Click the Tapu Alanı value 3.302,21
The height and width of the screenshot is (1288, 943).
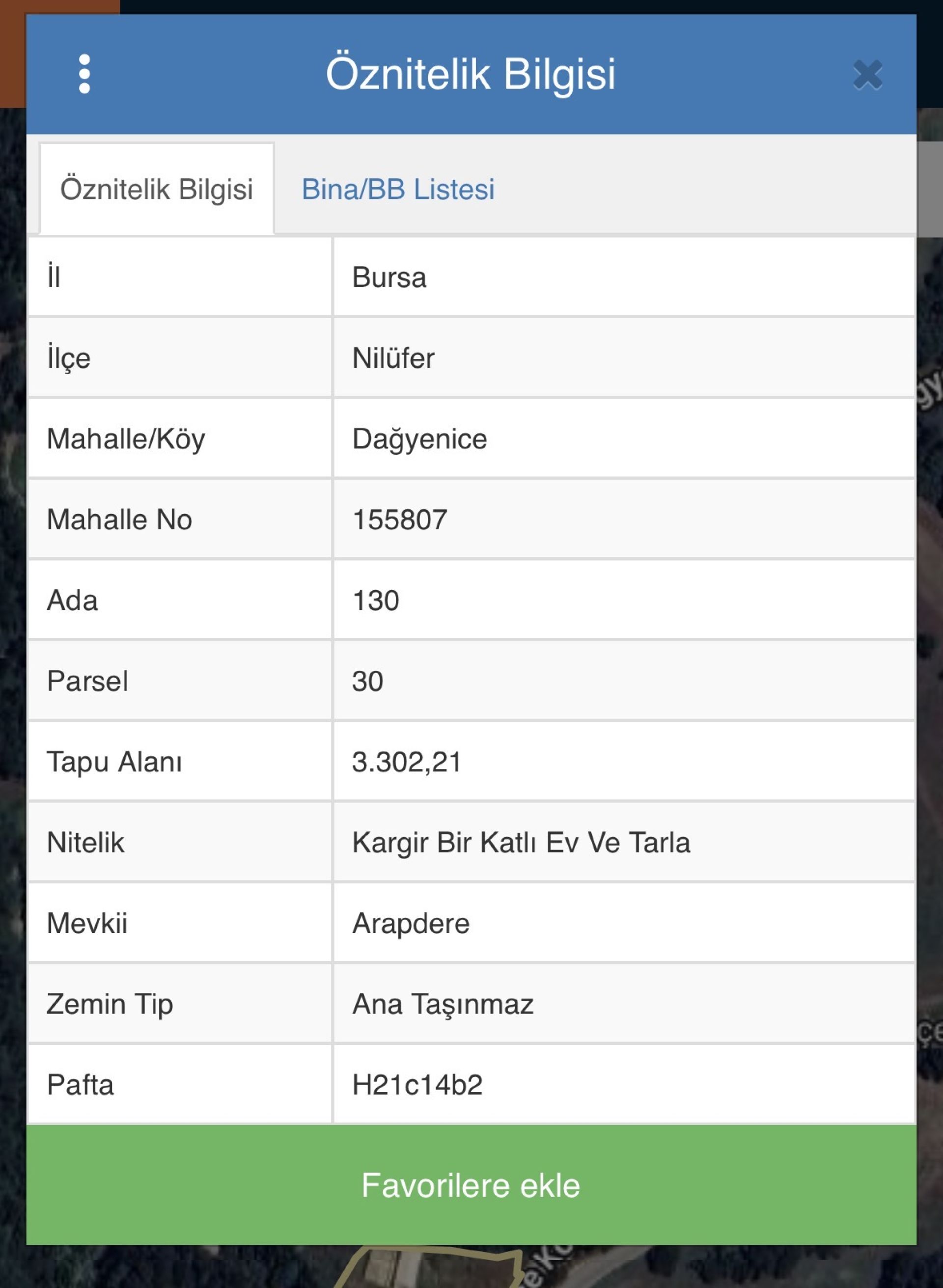coord(407,762)
